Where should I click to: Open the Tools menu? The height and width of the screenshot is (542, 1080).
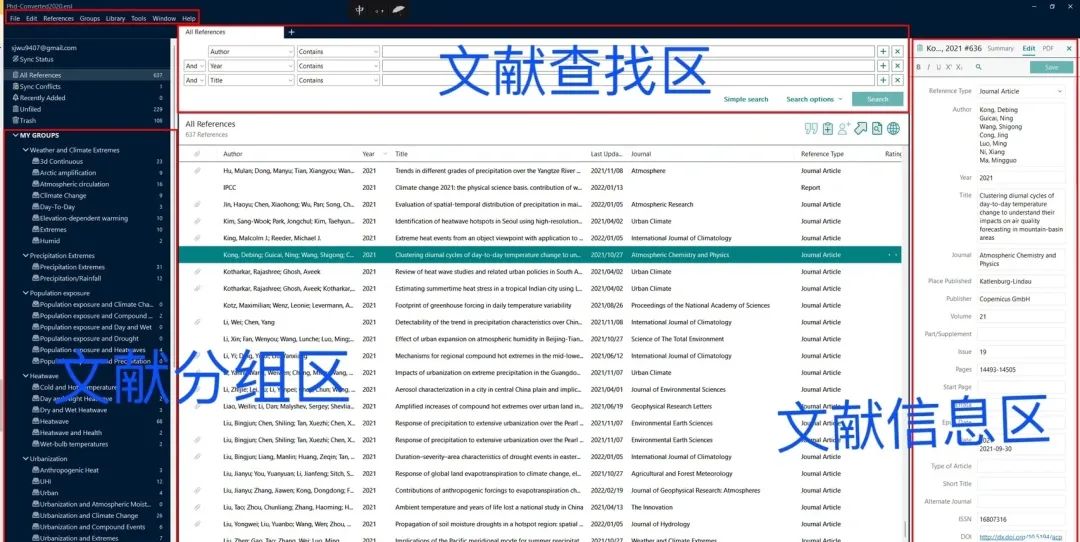[x=138, y=19]
